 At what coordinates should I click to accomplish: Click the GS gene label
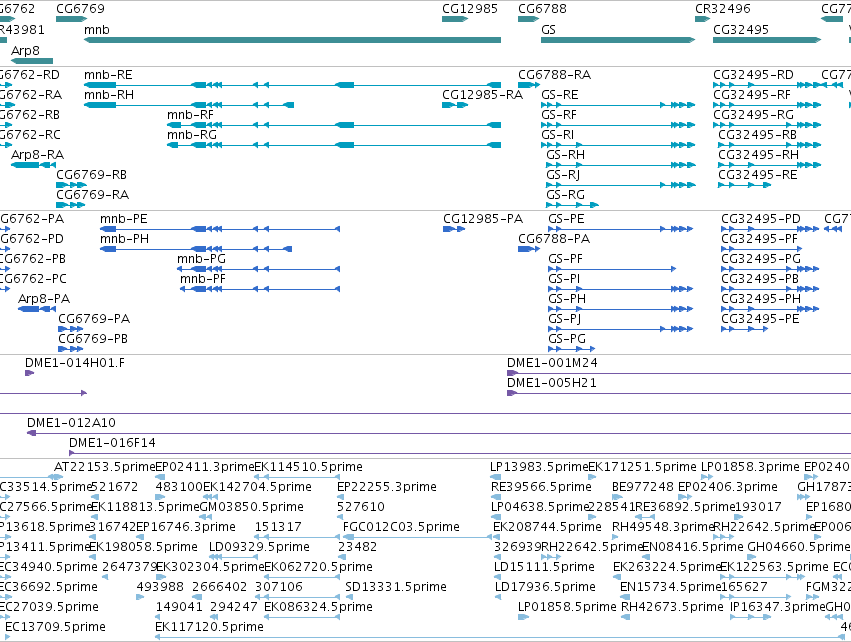tap(548, 30)
